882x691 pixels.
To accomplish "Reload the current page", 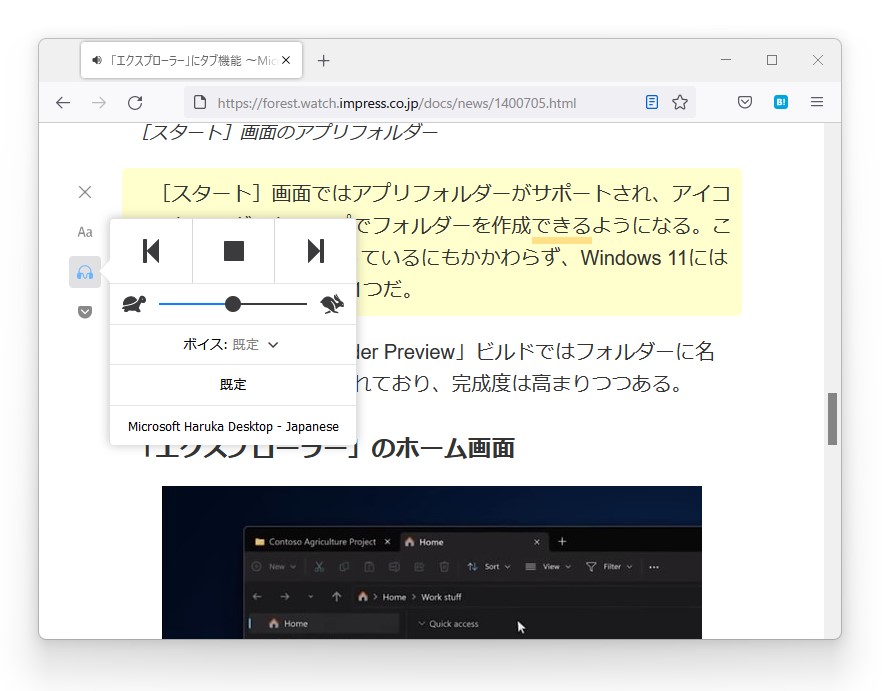I will (x=136, y=102).
